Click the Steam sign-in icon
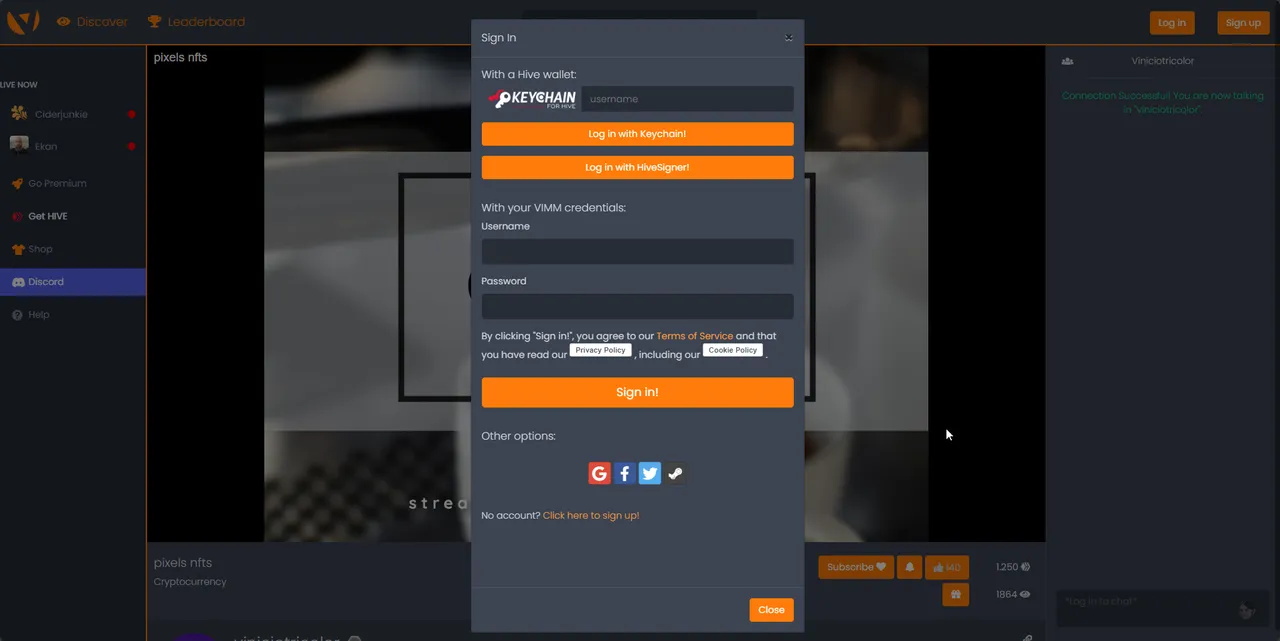1280x641 pixels. (x=675, y=474)
